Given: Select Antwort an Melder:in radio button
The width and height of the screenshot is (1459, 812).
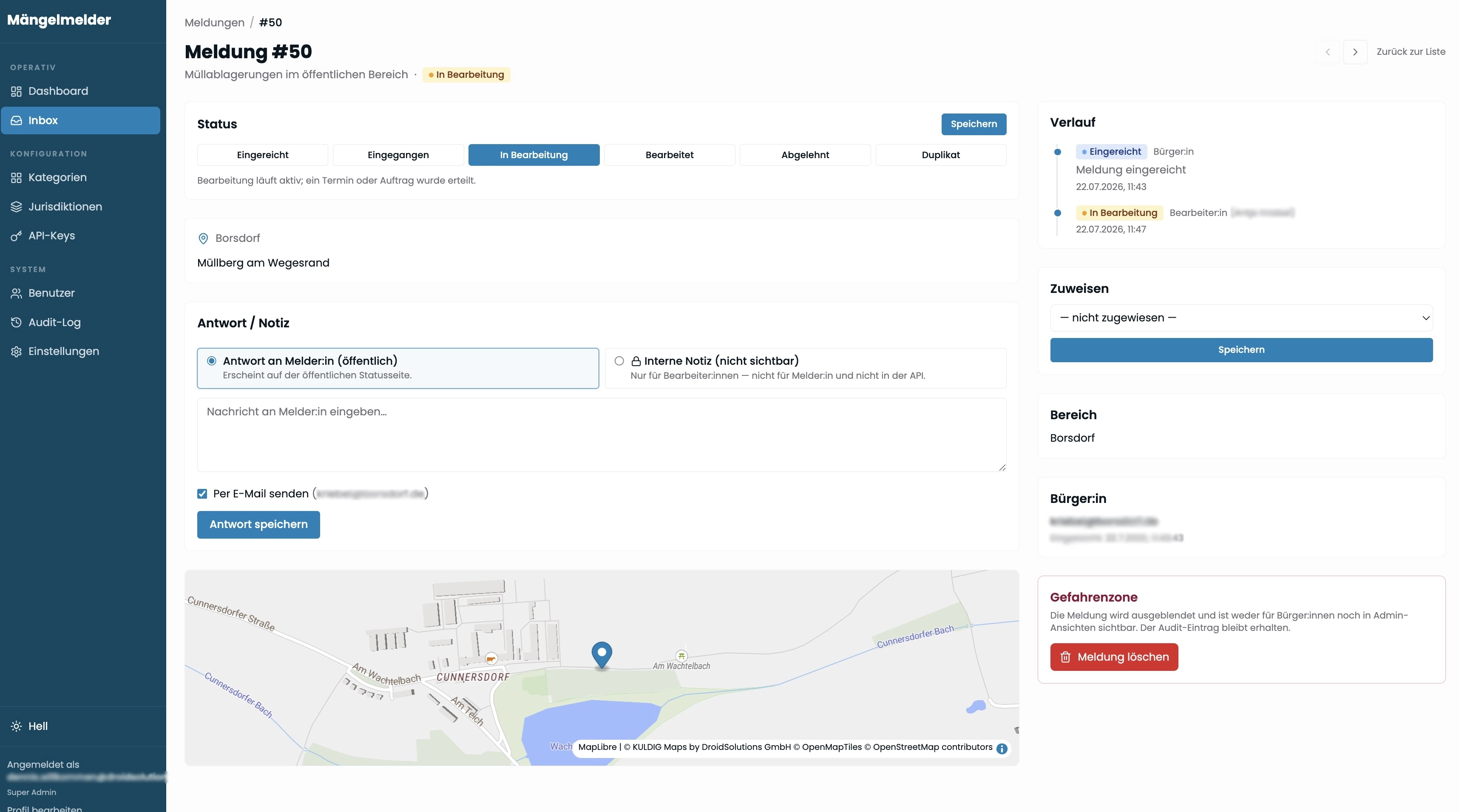Looking at the screenshot, I should pyautogui.click(x=212, y=361).
